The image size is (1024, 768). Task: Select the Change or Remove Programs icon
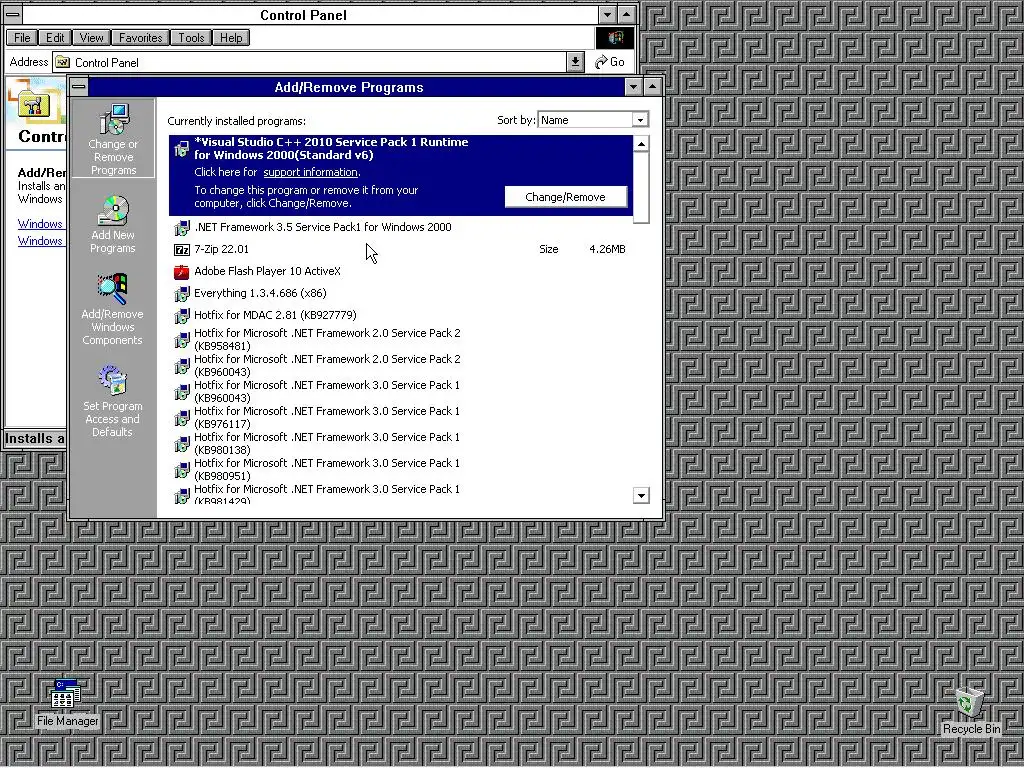[x=113, y=120]
